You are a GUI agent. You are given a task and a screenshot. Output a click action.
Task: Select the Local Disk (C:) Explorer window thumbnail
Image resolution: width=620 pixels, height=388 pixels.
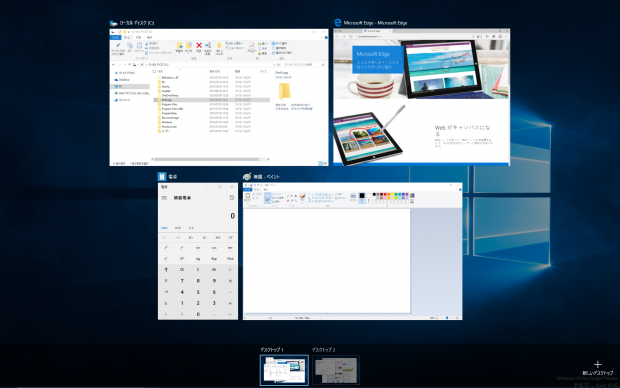219,97
